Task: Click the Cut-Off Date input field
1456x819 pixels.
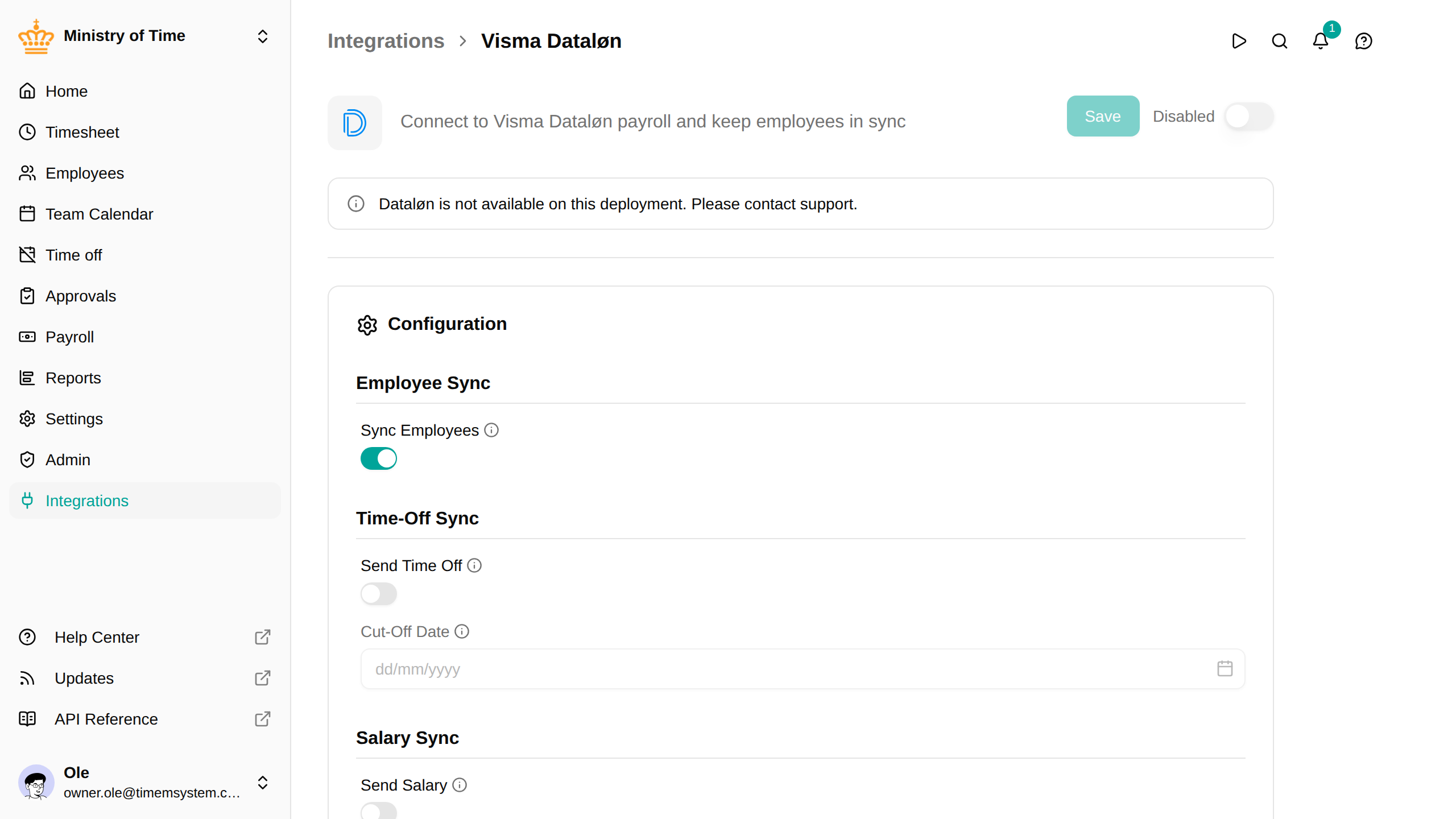Action: point(803,669)
